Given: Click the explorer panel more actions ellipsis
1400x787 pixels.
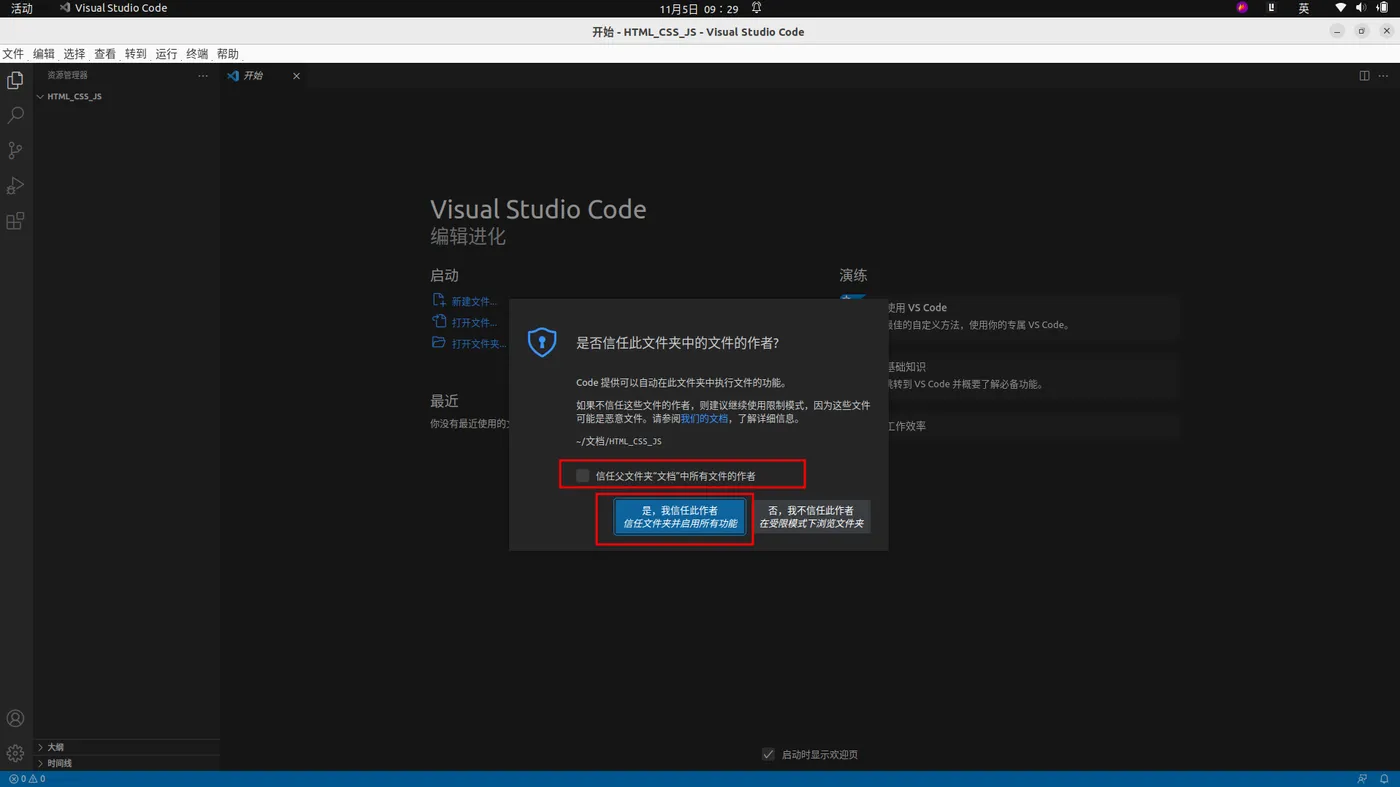Looking at the screenshot, I should [x=203, y=76].
